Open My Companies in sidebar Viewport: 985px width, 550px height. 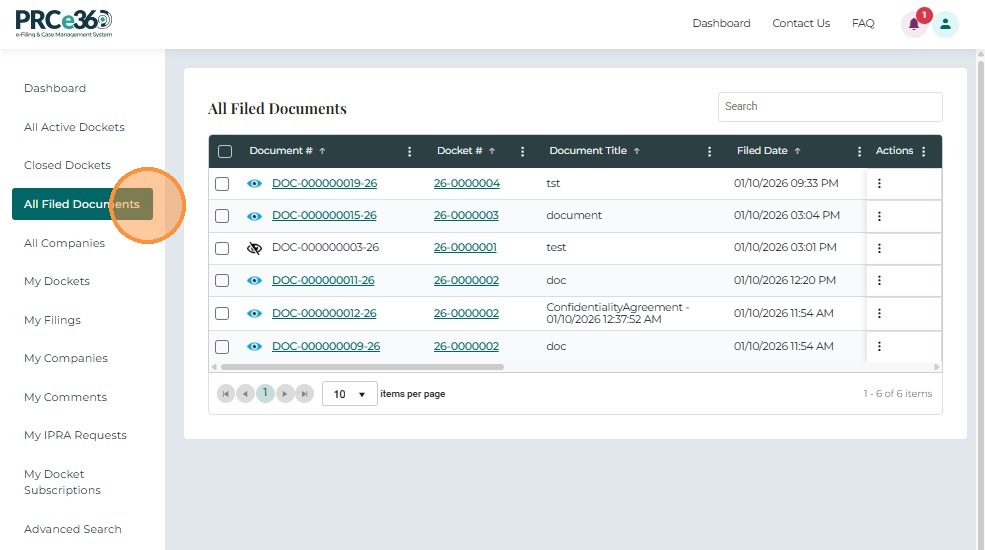pos(65,359)
